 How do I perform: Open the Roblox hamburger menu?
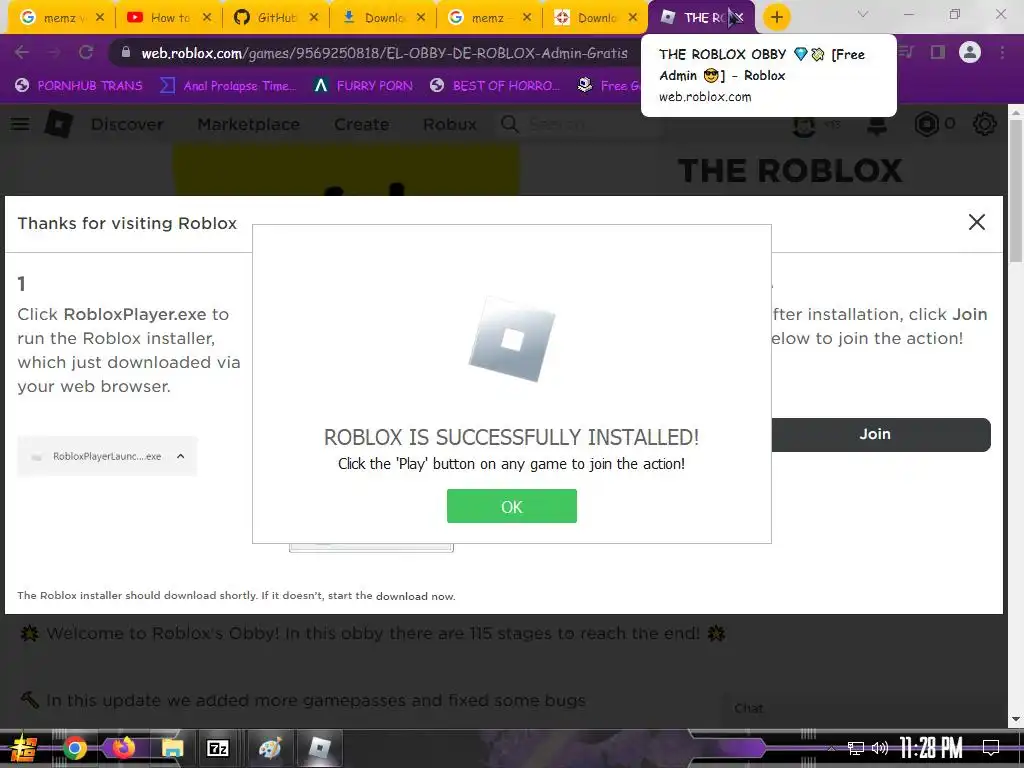[20, 124]
